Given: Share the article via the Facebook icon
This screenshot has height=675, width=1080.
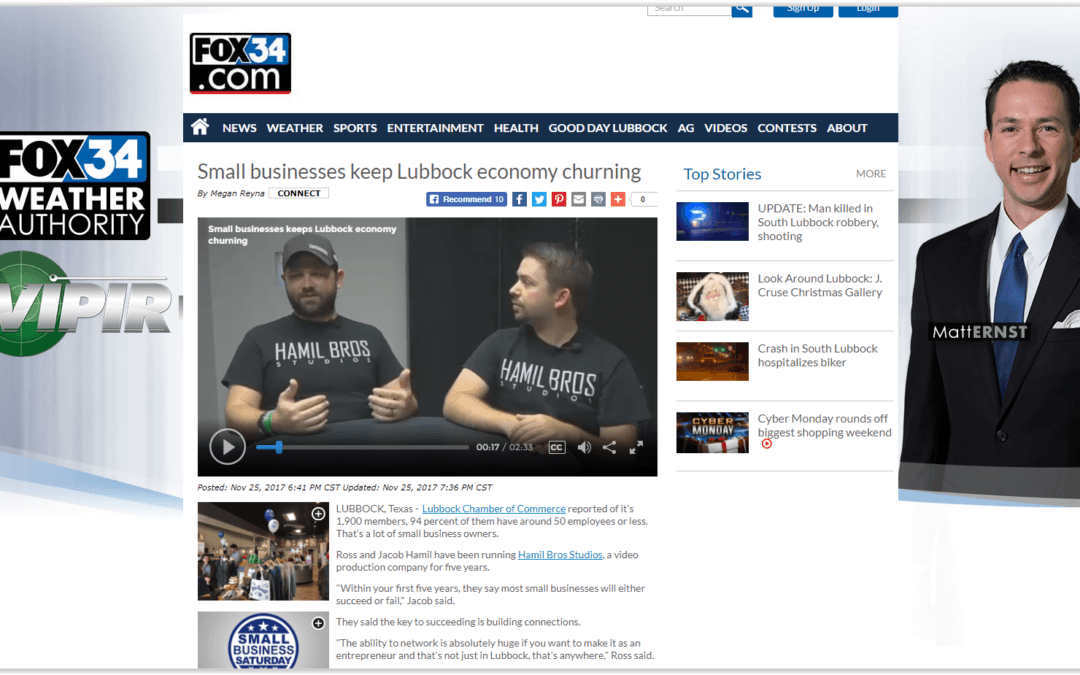Looking at the screenshot, I should pyautogui.click(x=520, y=199).
